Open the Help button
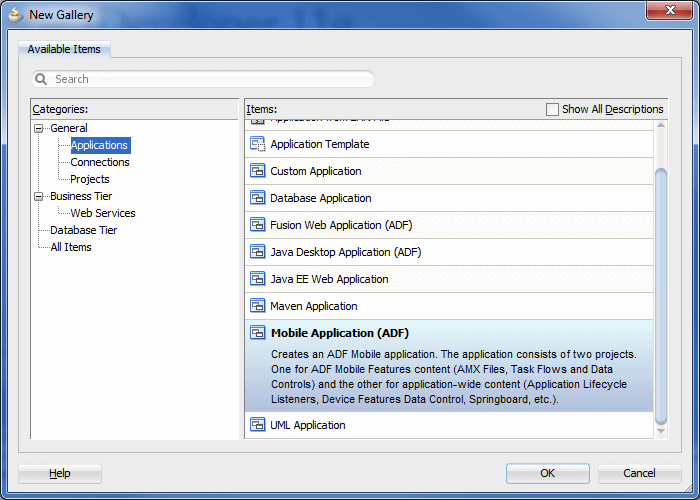The image size is (700, 500). tap(60, 473)
